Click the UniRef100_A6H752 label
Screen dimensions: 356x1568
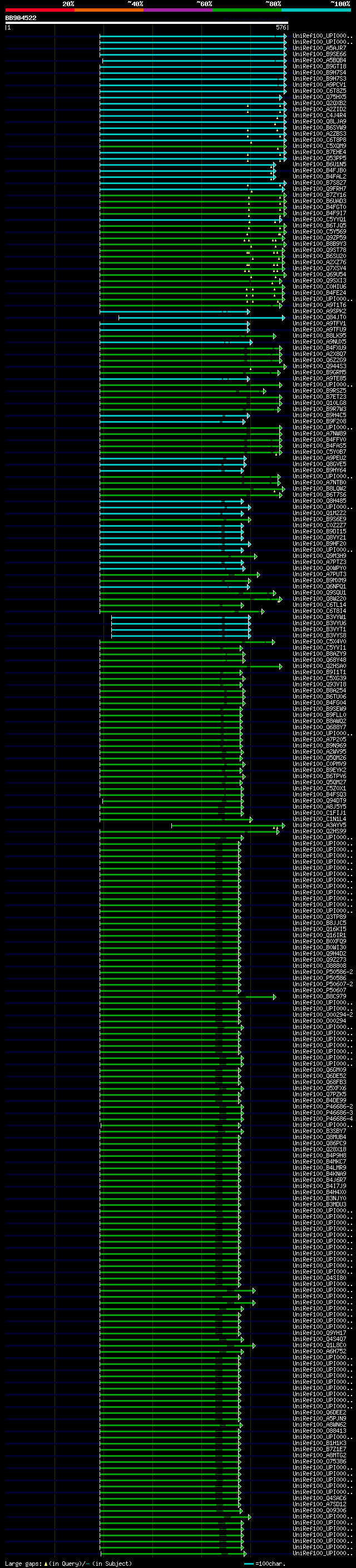tap(319, 1351)
